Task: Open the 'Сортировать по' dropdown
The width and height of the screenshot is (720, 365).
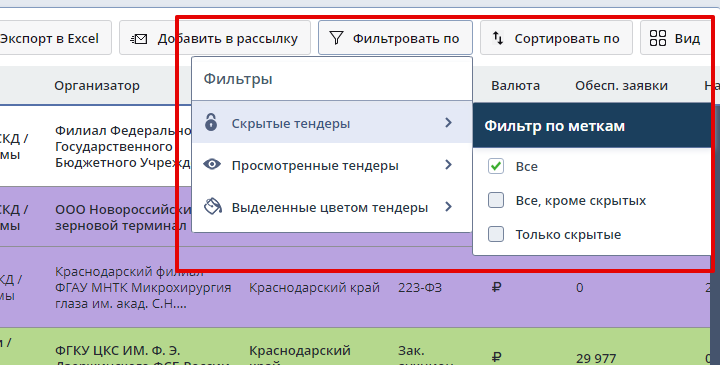Action: coord(556,38)
